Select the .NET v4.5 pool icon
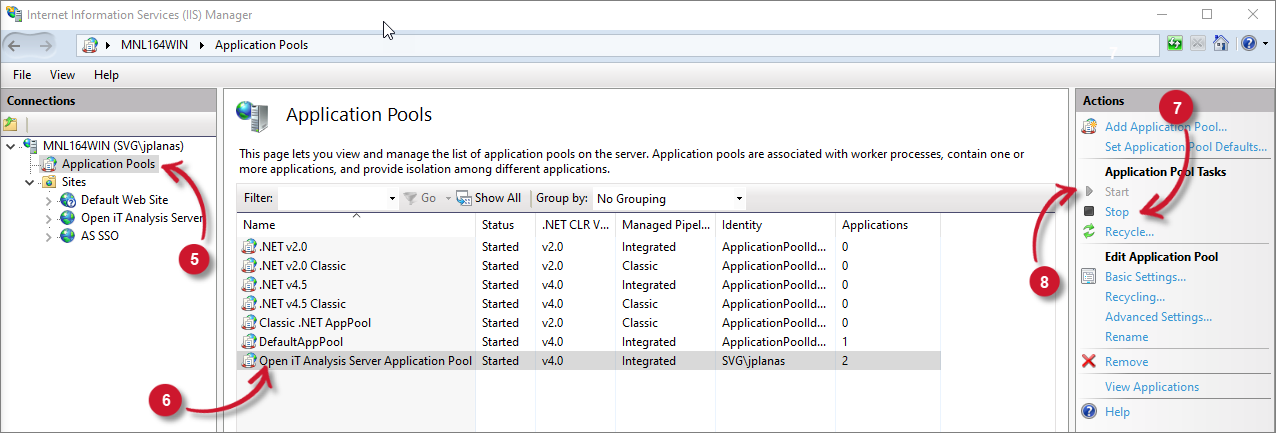The image size is (1276, 433). tap(249, 284)
